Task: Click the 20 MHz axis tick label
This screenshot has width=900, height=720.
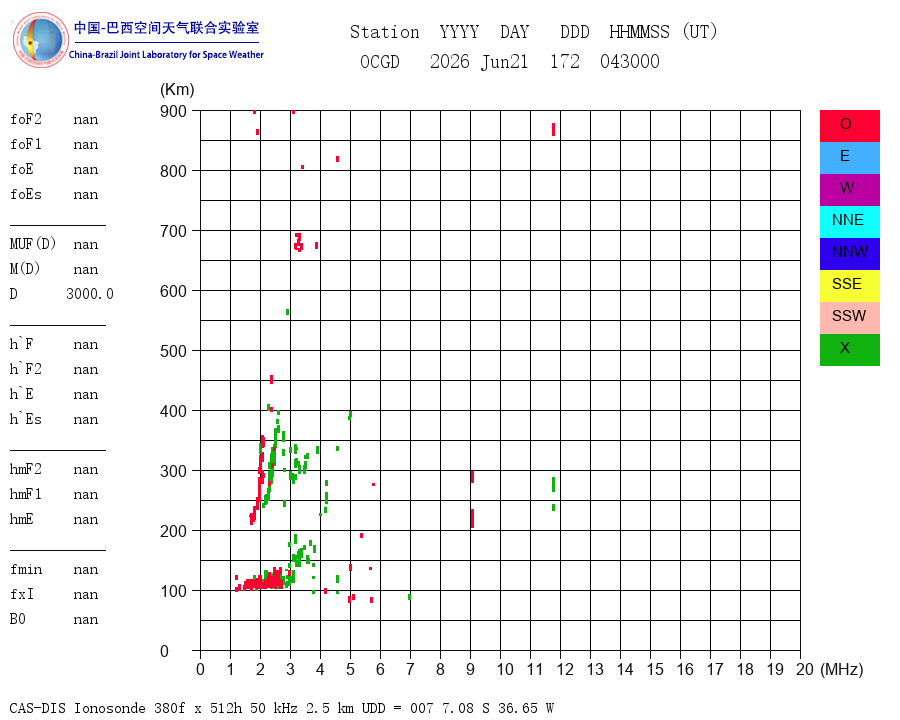Action: 805,669
